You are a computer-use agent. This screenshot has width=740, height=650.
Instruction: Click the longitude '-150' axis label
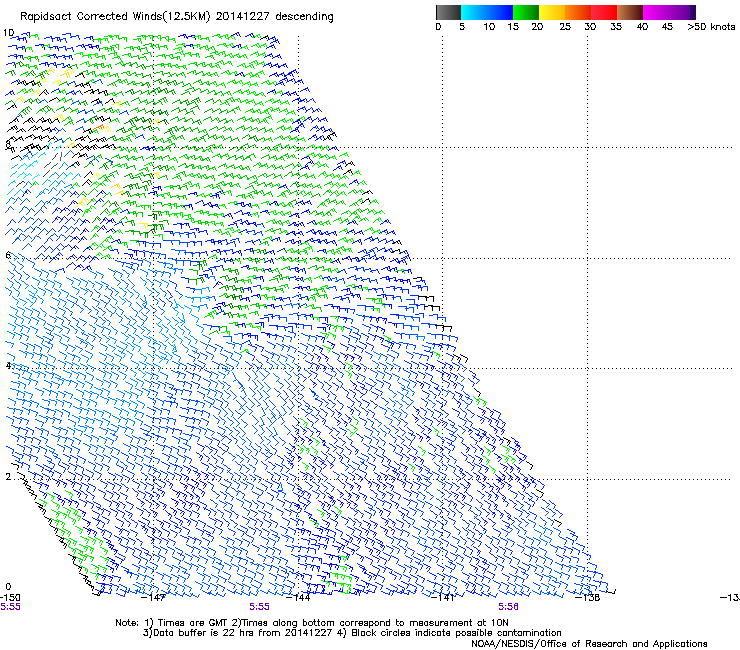coord(10,598)
